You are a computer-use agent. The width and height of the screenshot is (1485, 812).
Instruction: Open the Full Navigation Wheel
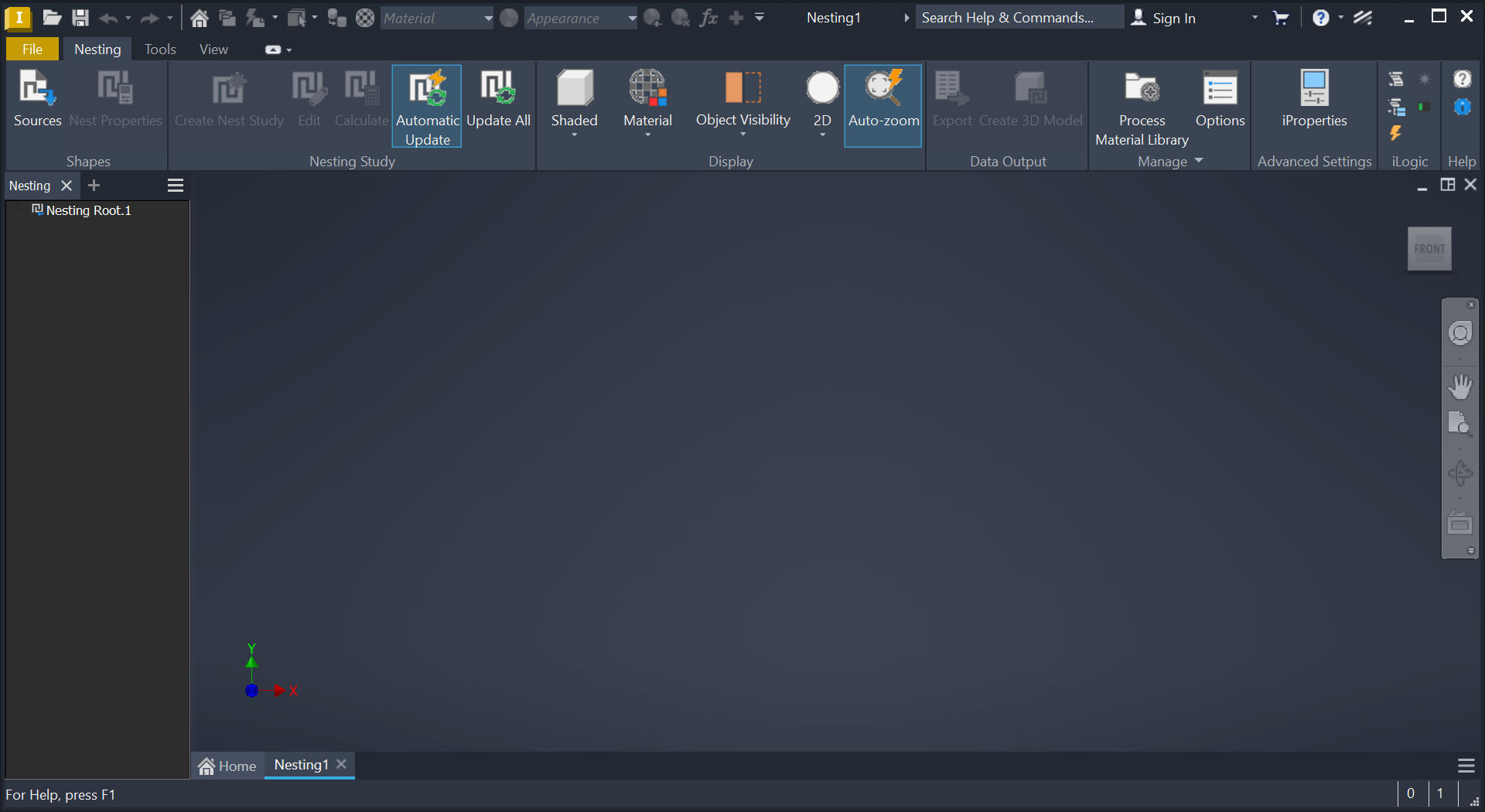point(1460,333)
